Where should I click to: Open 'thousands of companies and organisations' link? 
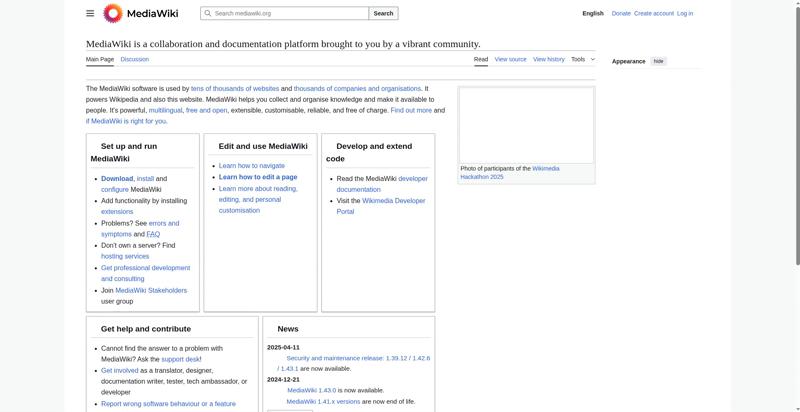(357, 89)
